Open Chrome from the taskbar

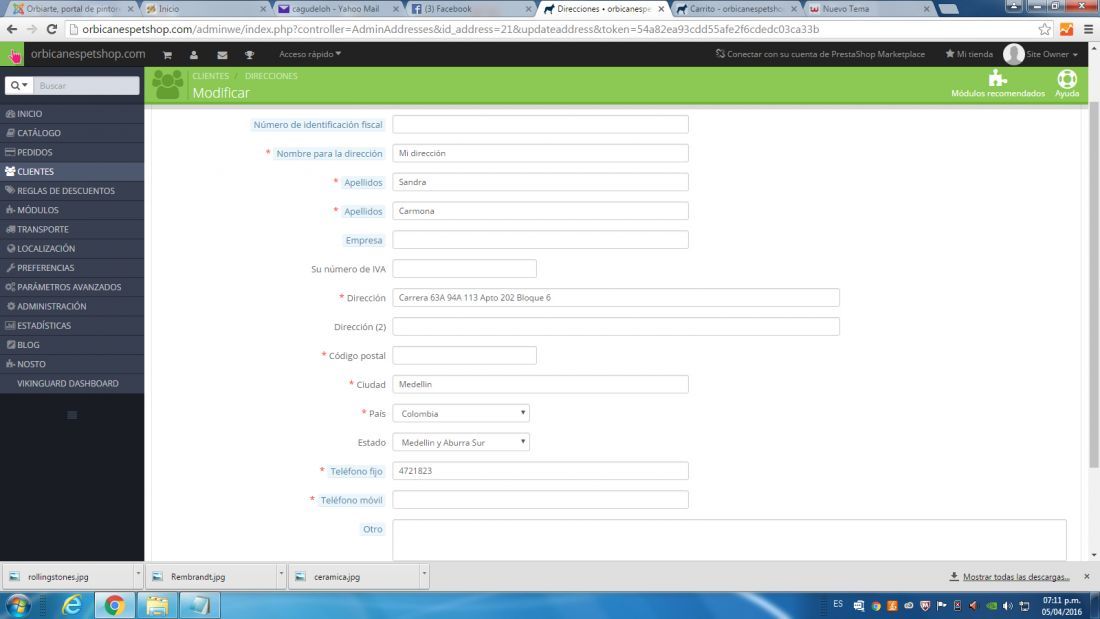(x=114, y=605)
